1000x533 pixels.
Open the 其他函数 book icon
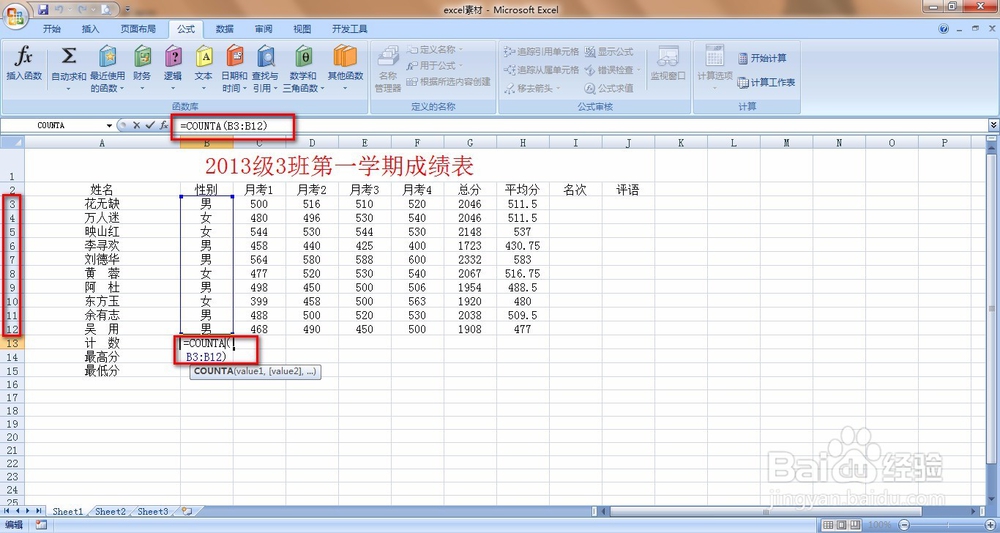tap(345, 56)
